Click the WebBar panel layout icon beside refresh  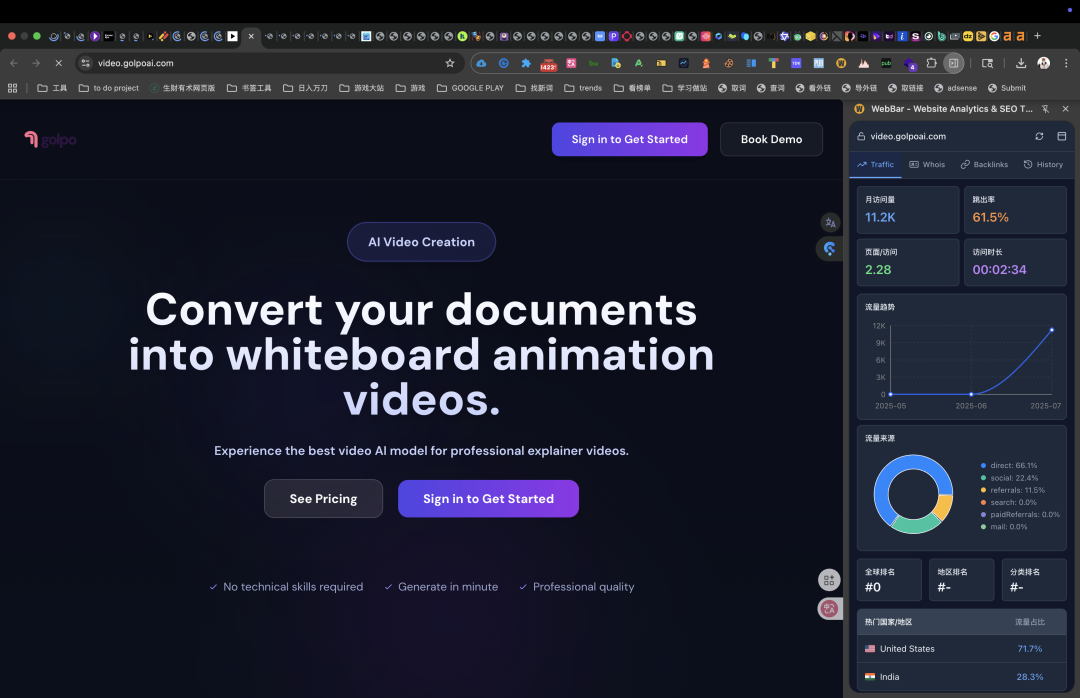coord(1061,136)
